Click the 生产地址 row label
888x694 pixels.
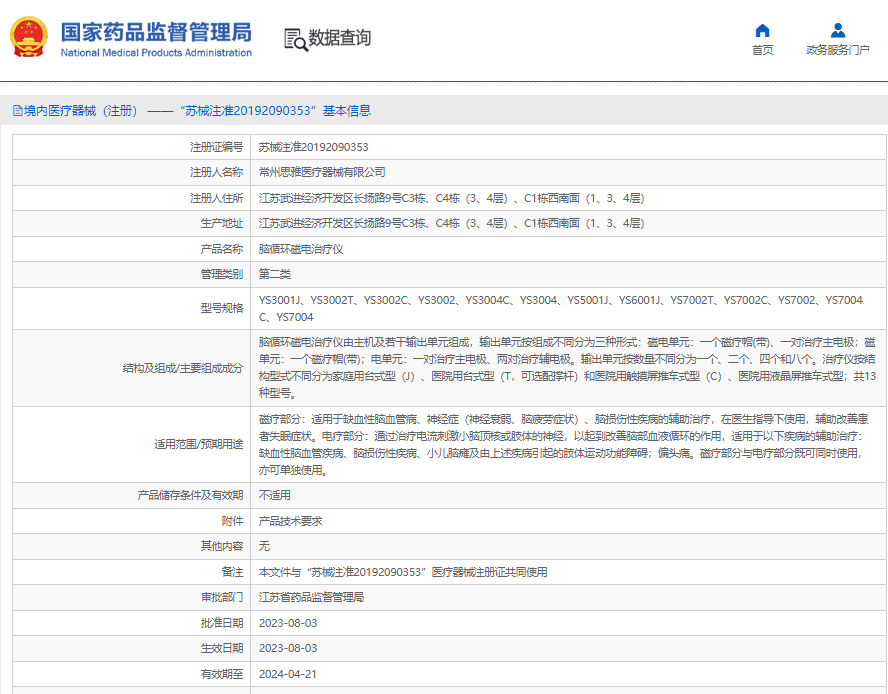tap(221, 223)
